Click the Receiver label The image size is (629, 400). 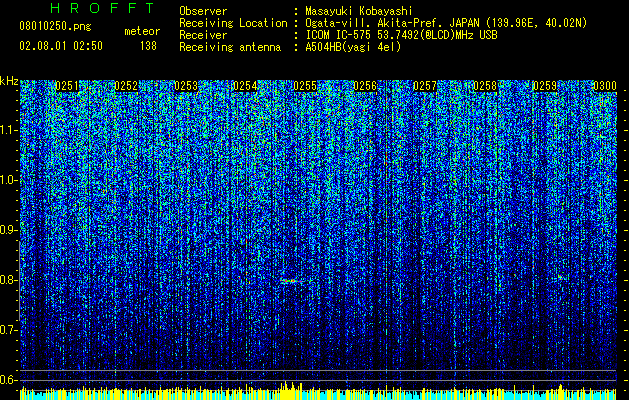click(x=203, y=35)
